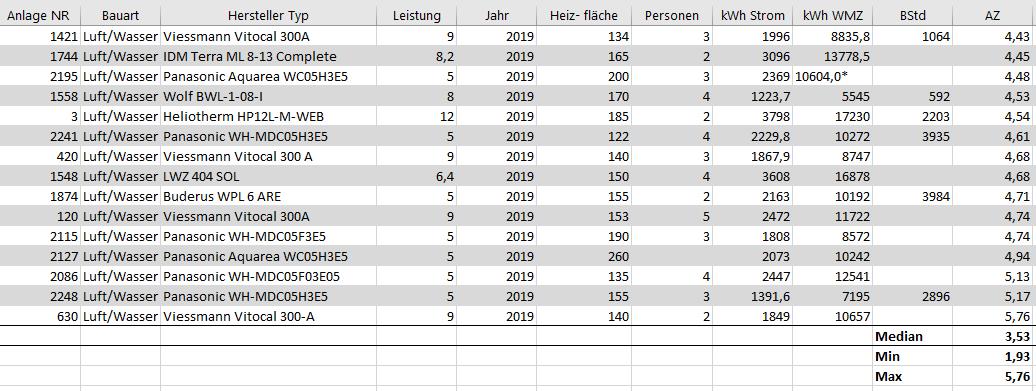Click Heizfläche value 260
The width and height of the screenshot is (1036, 391).
click(x=583, y=256)
